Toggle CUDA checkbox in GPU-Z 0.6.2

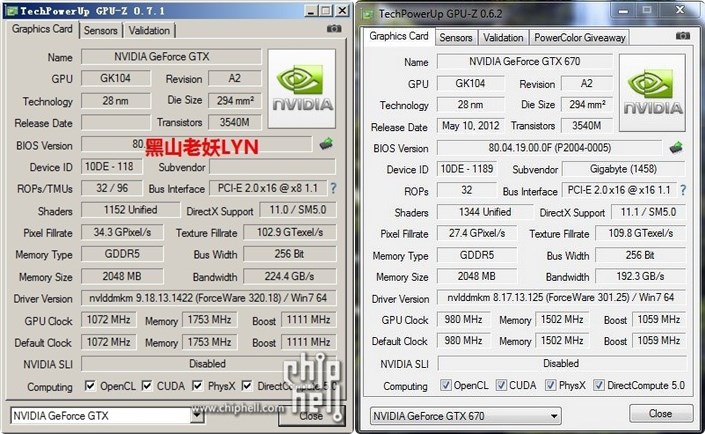pos(501,385)
